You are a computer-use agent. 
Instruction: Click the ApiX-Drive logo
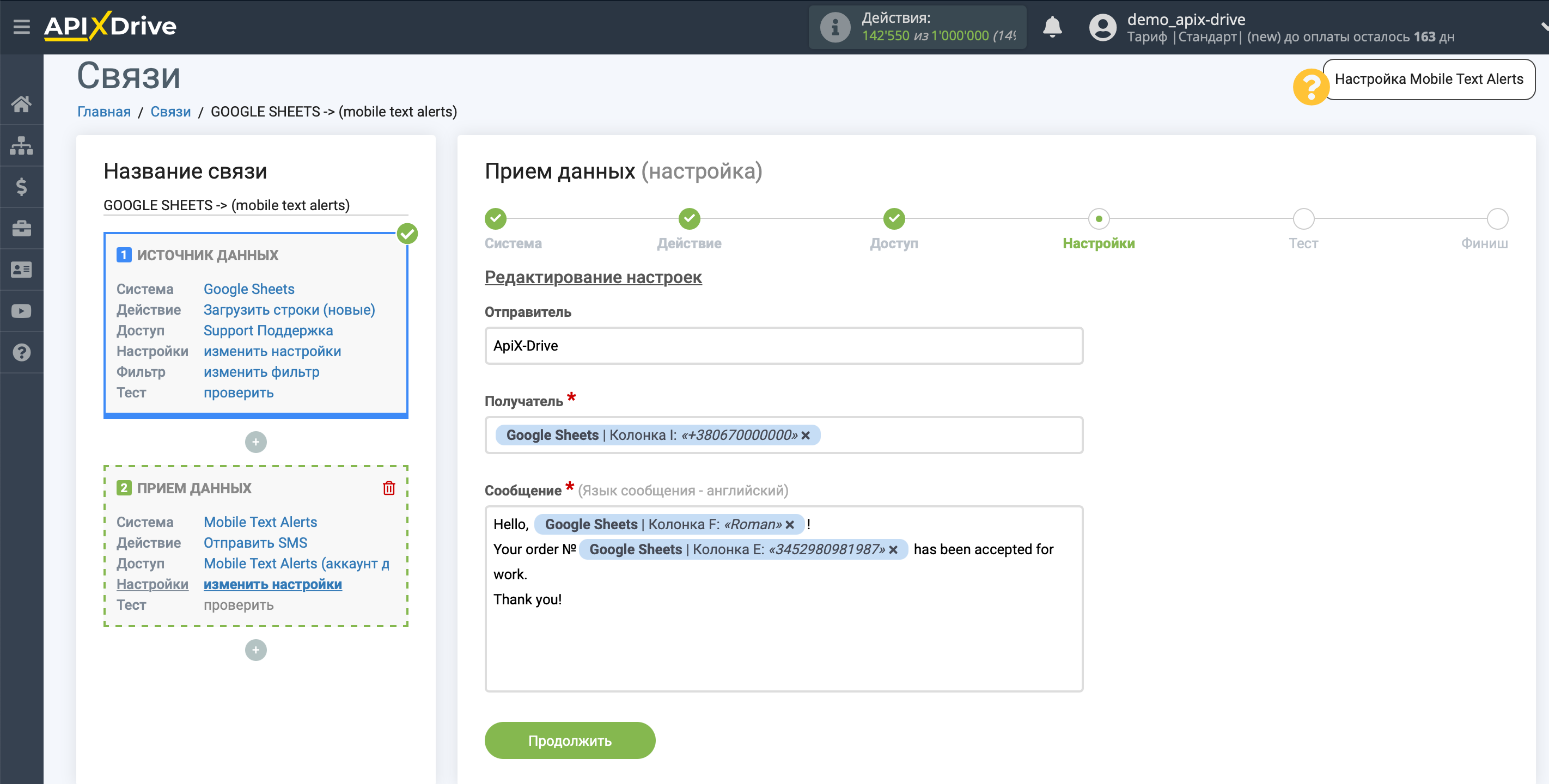(x=110, y=26)
